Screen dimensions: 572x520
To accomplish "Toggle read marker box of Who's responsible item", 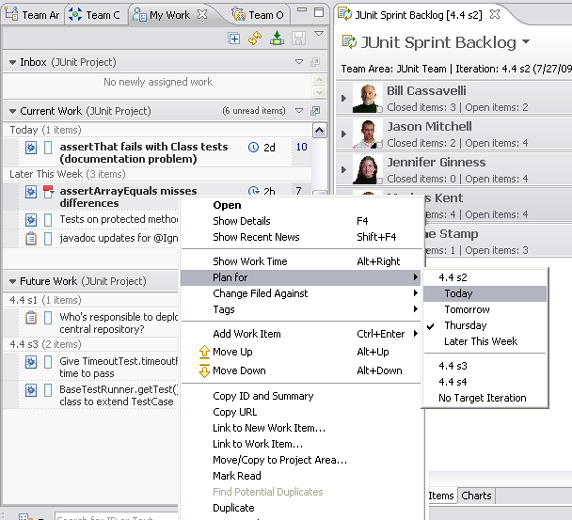I will pyautogui.click(x=48, y=317).
